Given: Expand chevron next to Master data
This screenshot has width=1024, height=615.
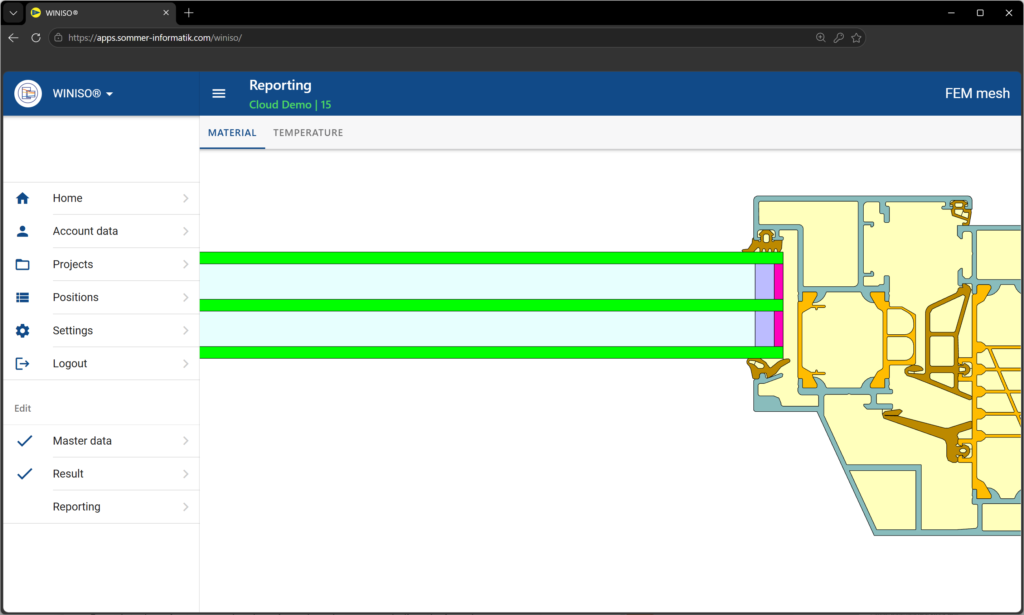Looking at the screenshot, I should (x=185, y=441).
